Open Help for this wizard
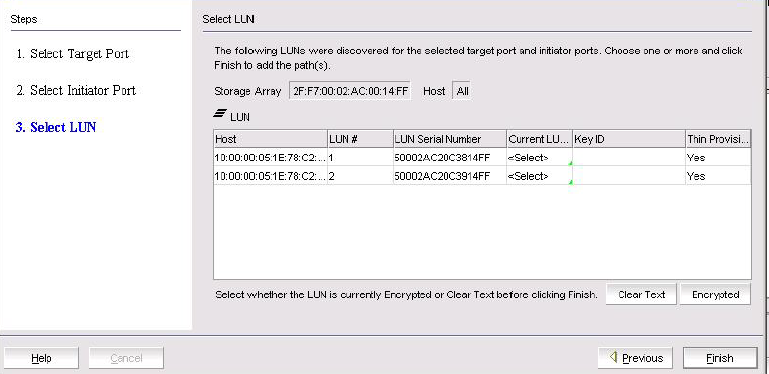 pyautogui.click(x=41, y=358)
